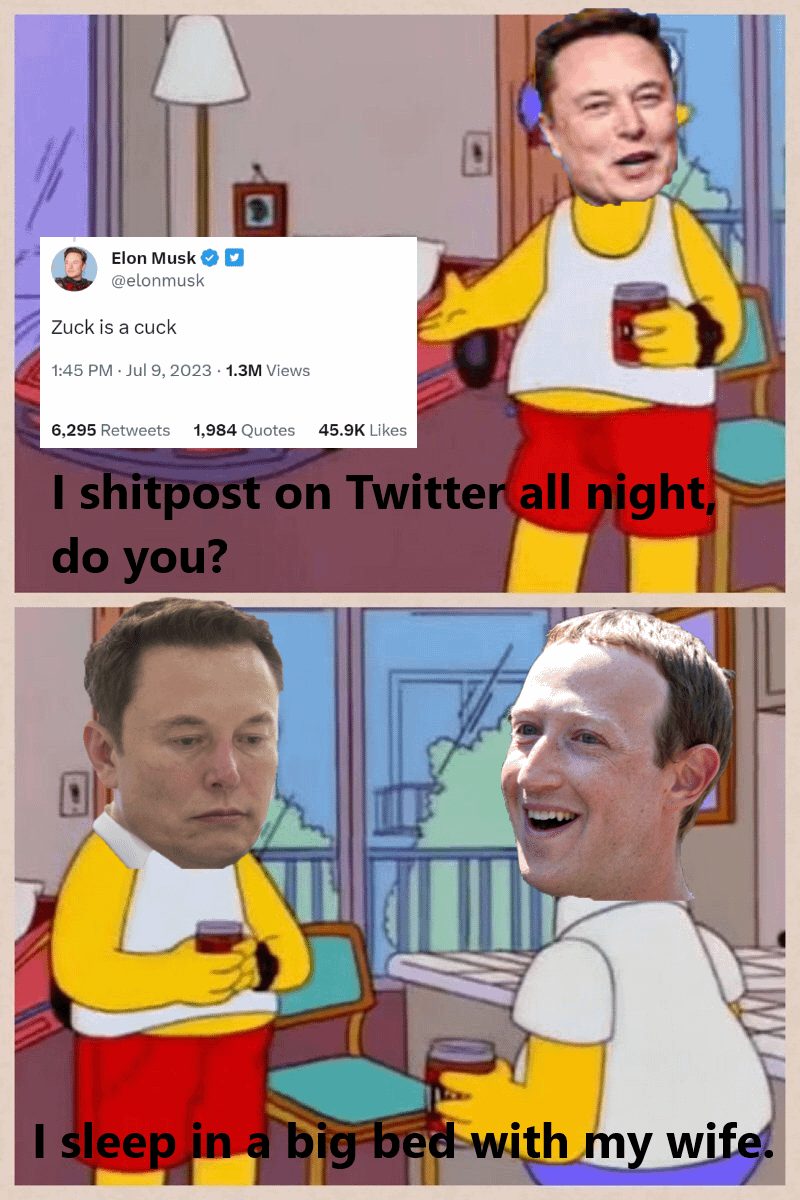Select the tweet text 'Zuck is a cuck'
800x1200 pixels.
[114, 327]
